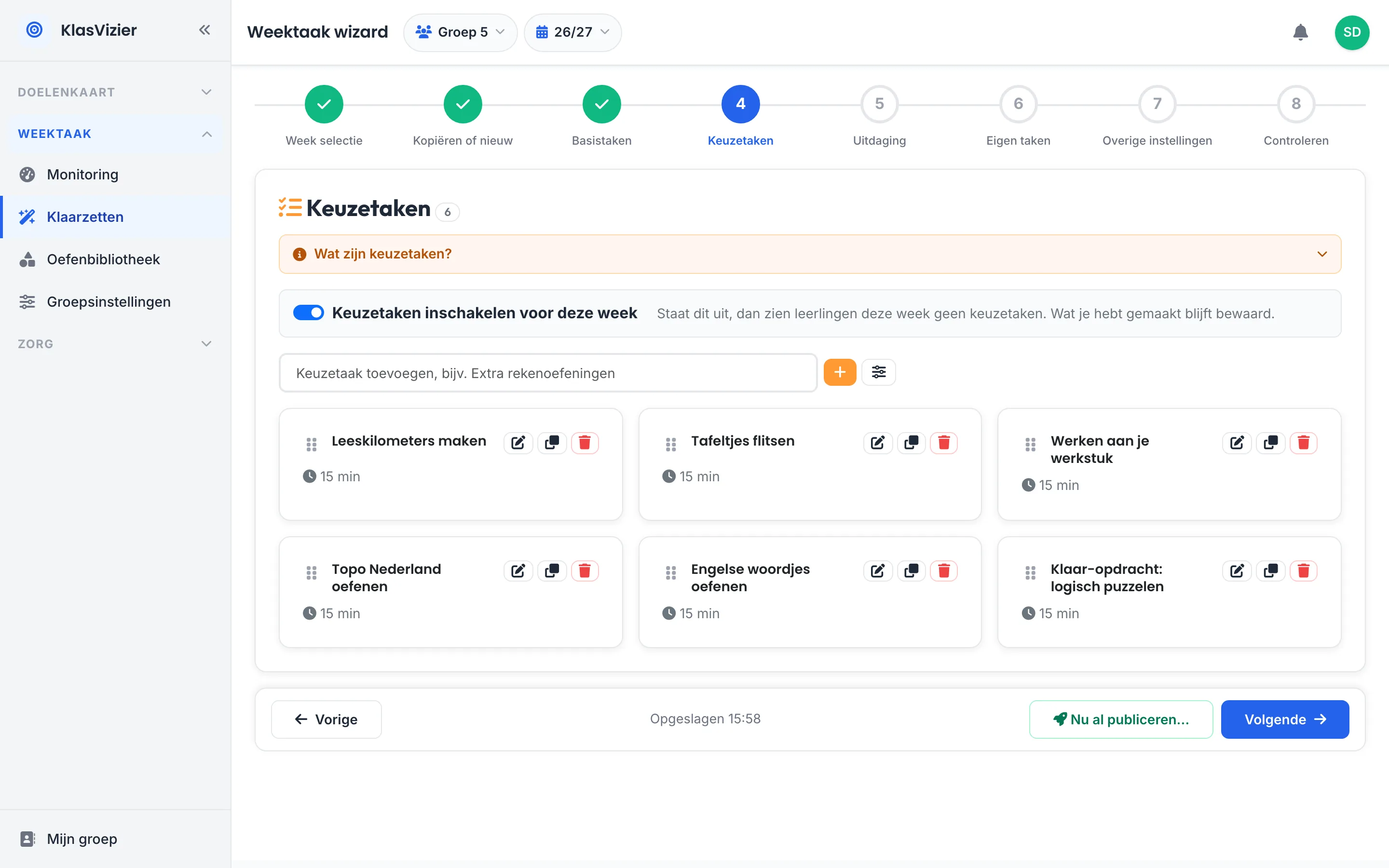Delete the Klaar-opdracht: logisch puzzelen task
This screenshot has width=1389, height=868.
[x=1304, y=570]
